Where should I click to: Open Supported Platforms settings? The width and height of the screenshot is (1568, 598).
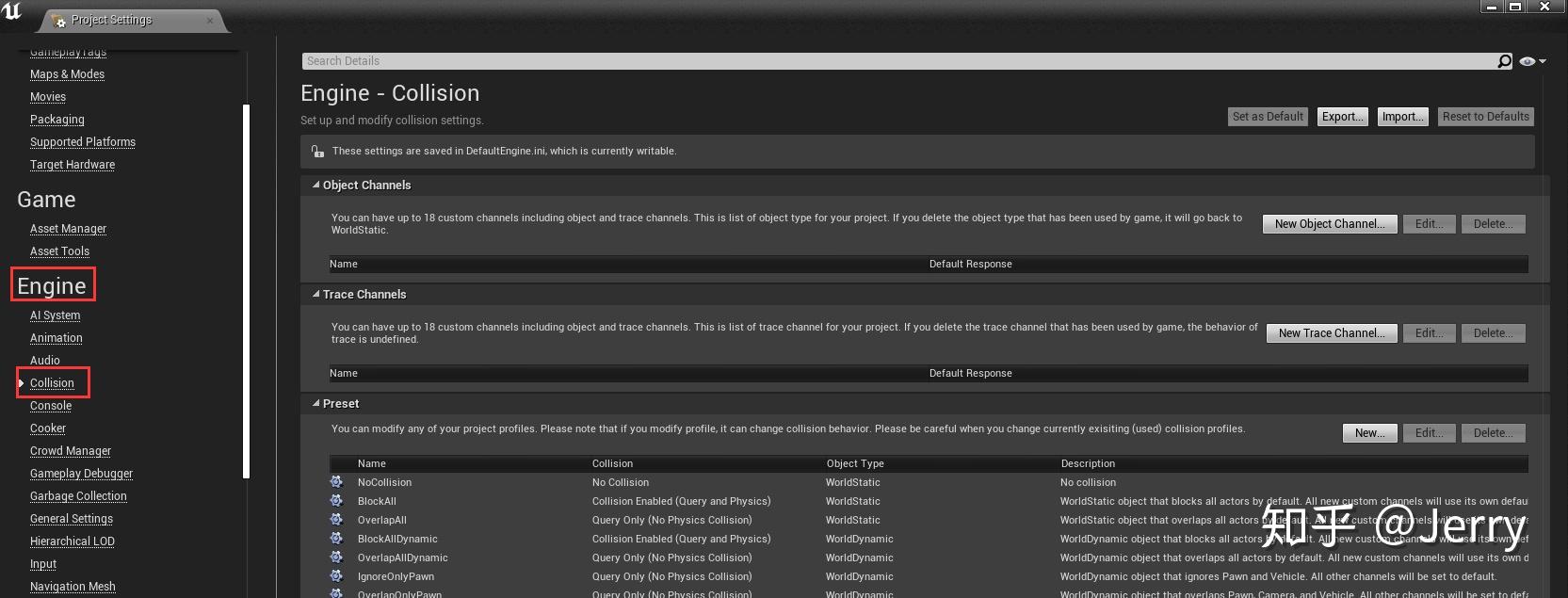83,142
